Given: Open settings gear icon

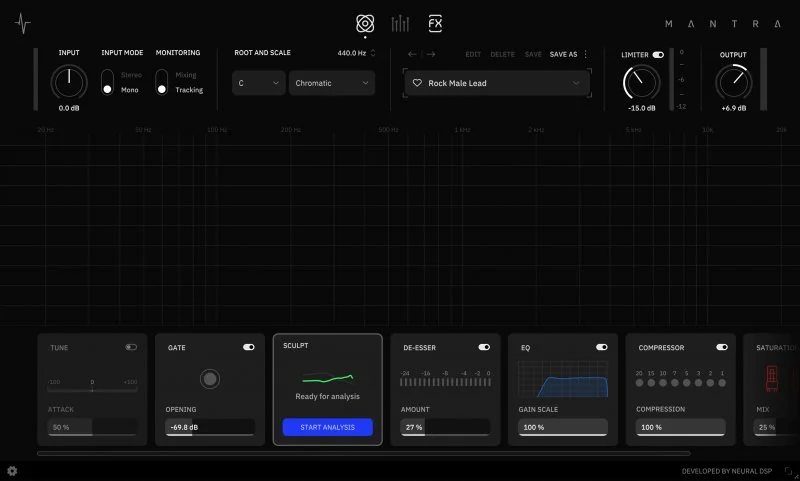Looking at the screenshot, I should (x=12, y=471).
